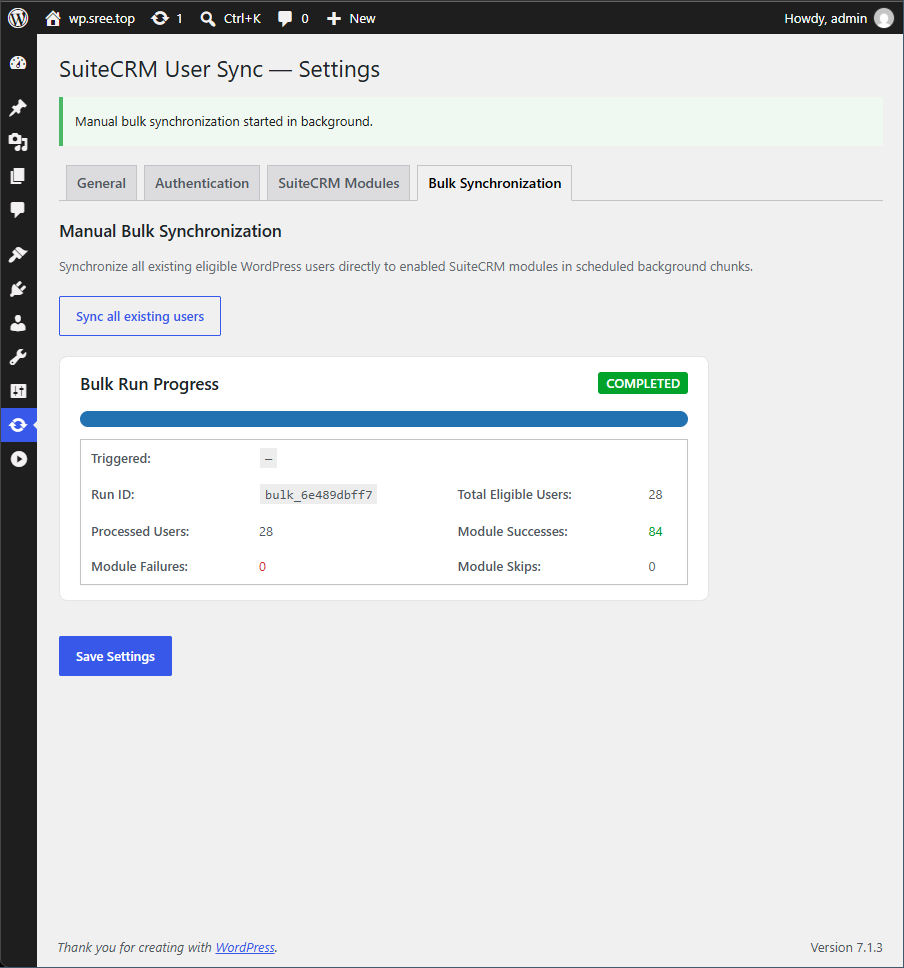
Task: Switch to the Authentication tab
Action: 202,183
